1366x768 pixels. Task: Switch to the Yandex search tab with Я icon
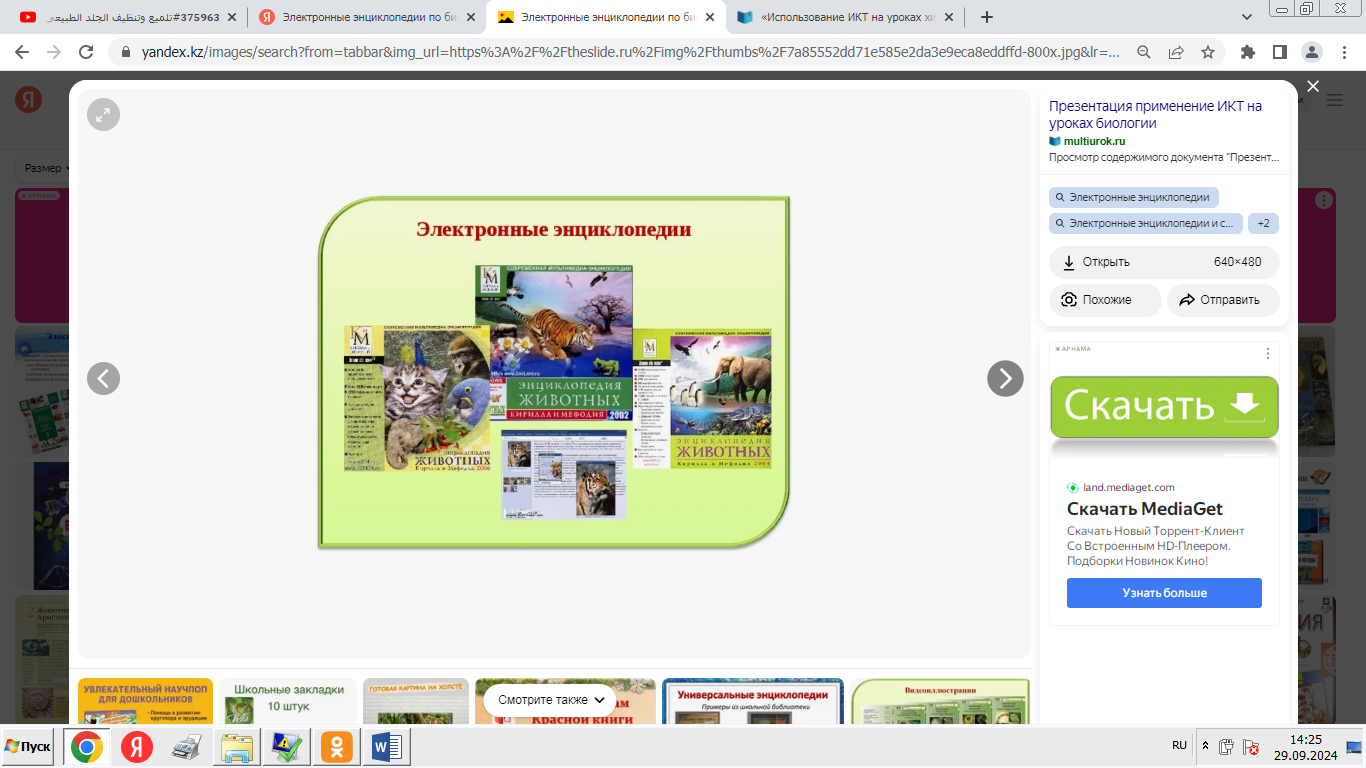(366, 17)
